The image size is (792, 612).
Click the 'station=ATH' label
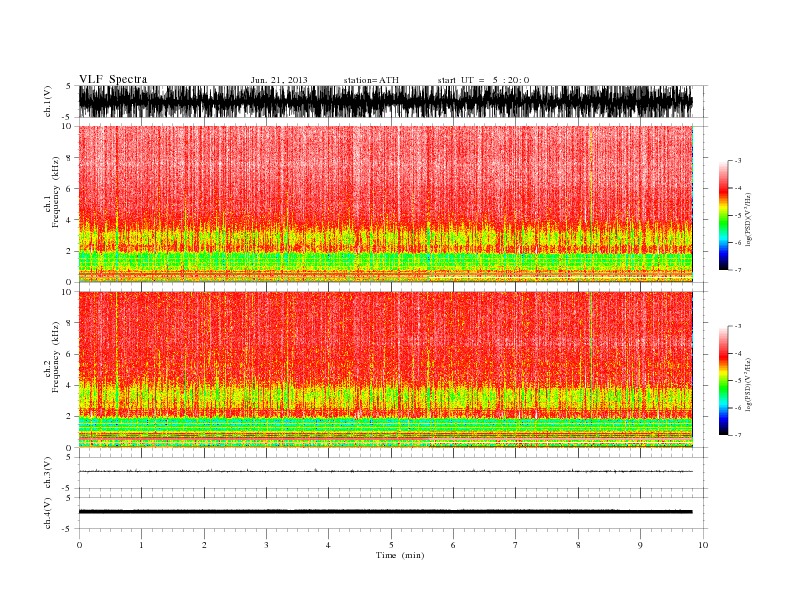371,80
